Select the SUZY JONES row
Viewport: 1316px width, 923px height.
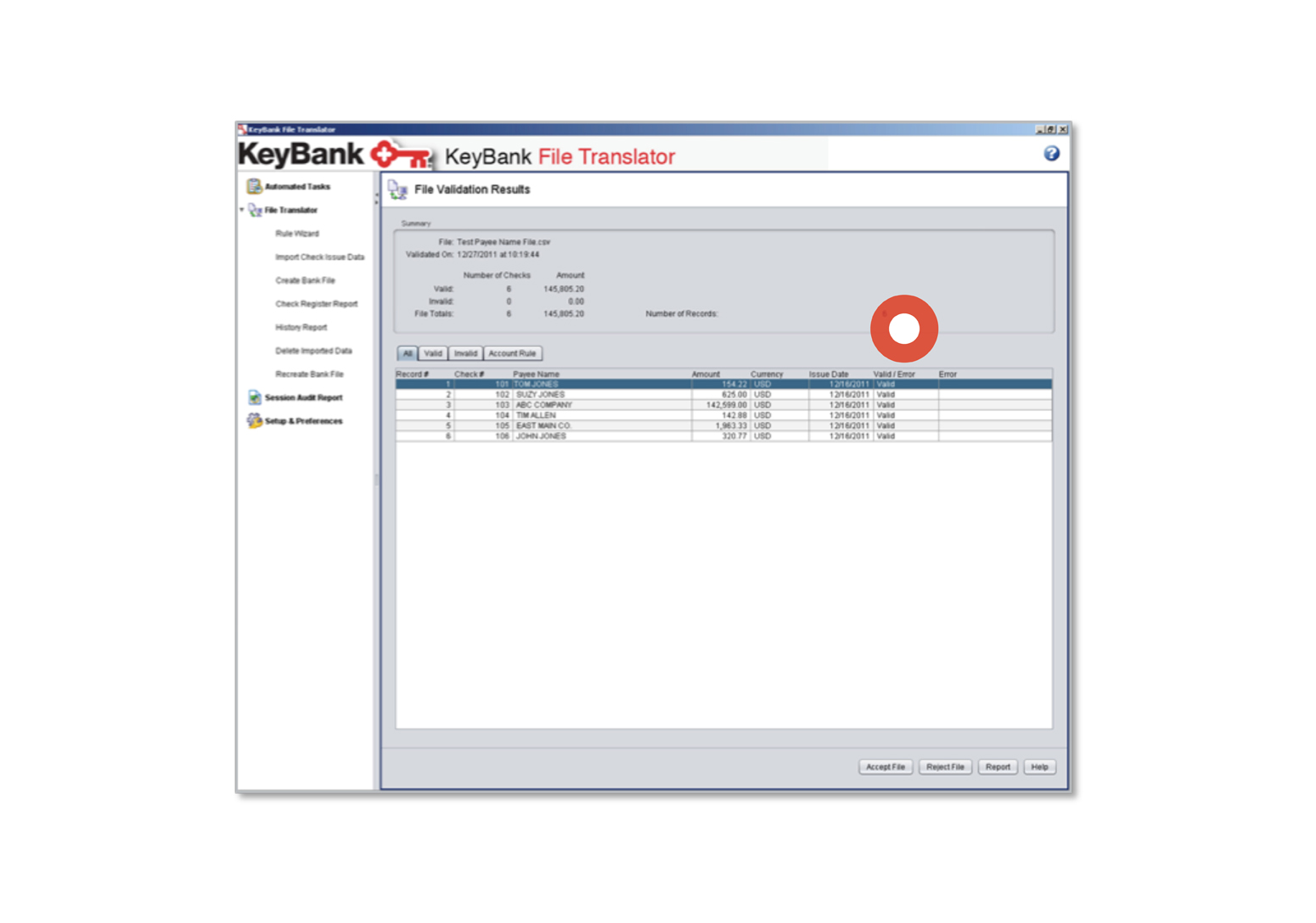[723, 395]
